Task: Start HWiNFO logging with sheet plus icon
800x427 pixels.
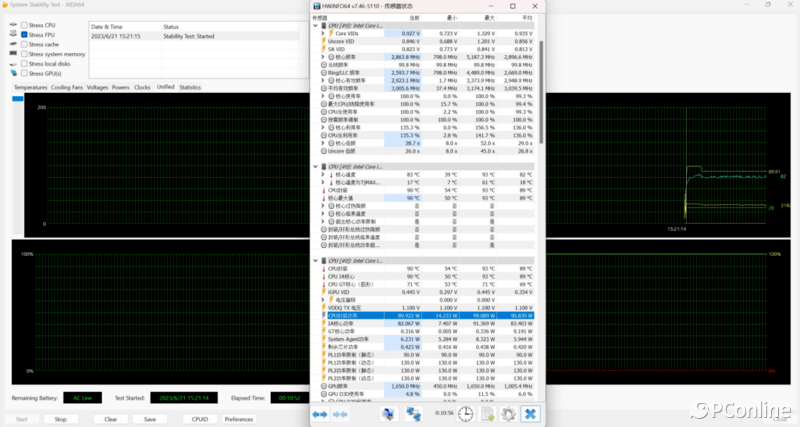Action: point(488,414)
